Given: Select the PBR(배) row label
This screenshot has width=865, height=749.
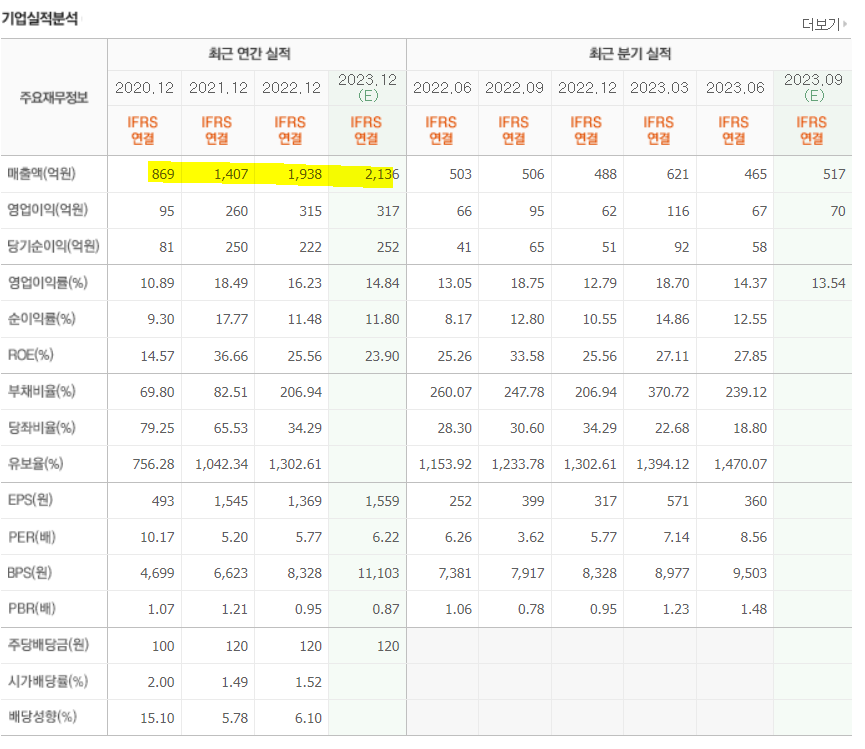Looking at the screenshot, I should pyautogui.click(x=32, y=608).
